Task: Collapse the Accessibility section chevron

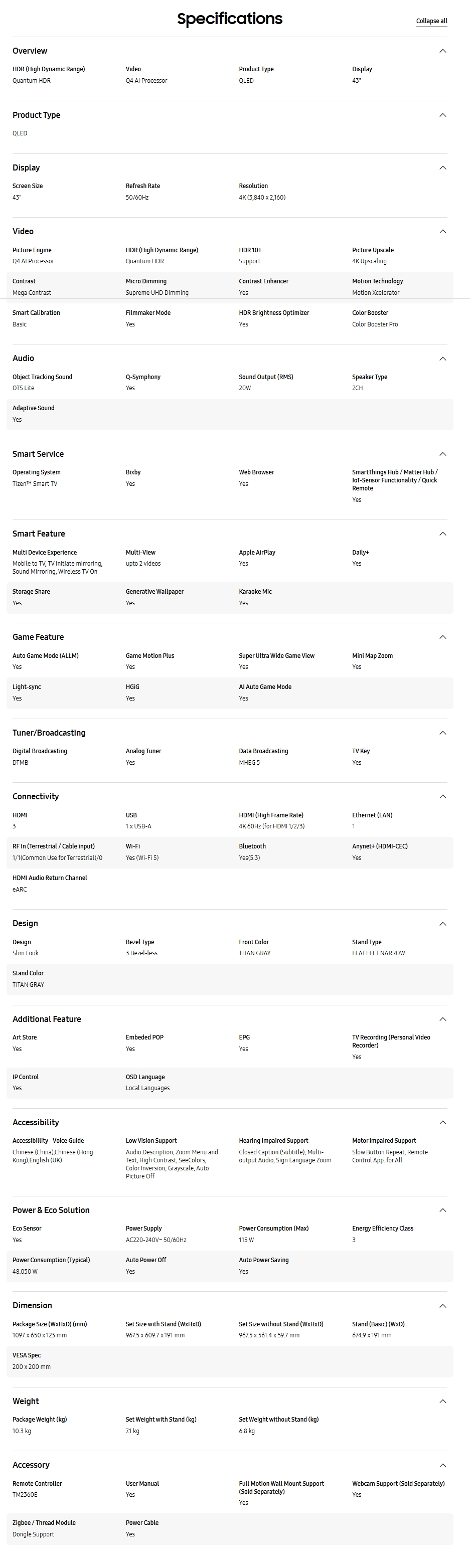Action: [x=442, y=1122]
